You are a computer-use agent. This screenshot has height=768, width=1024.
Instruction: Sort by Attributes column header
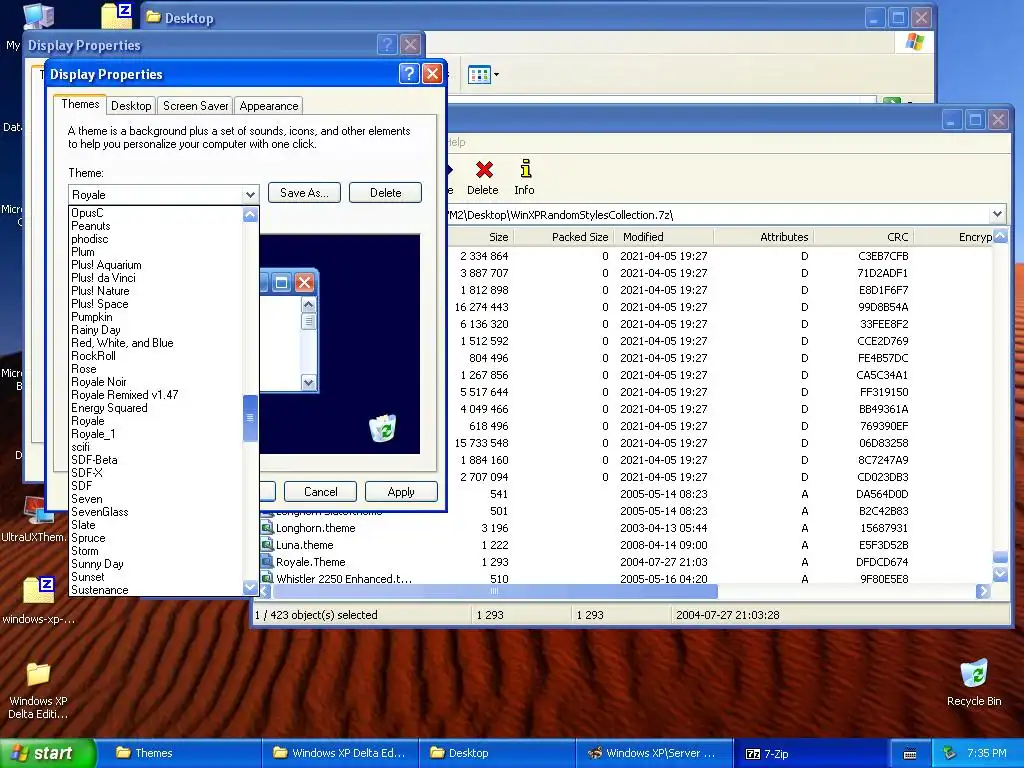(x=763, y=237)
